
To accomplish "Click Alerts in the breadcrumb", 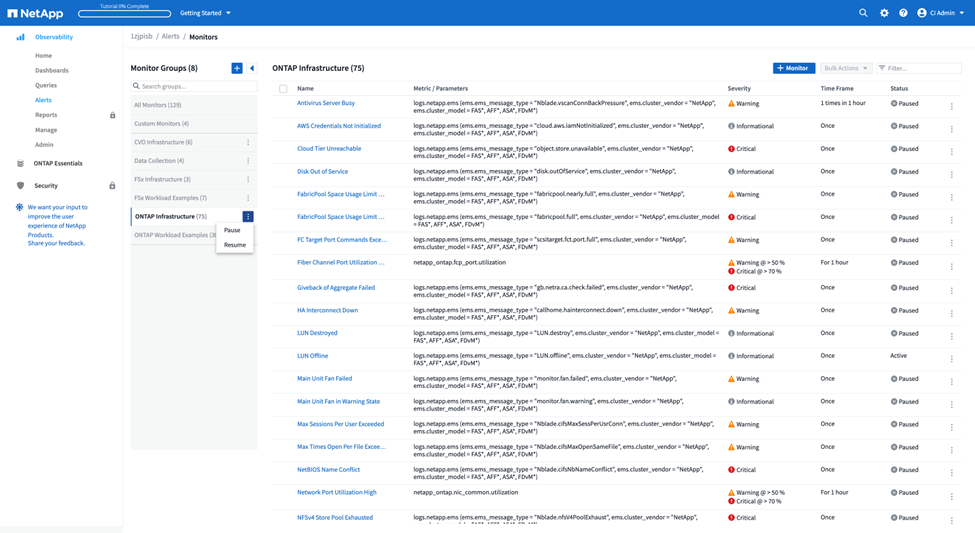I will (x=170, y=37).
